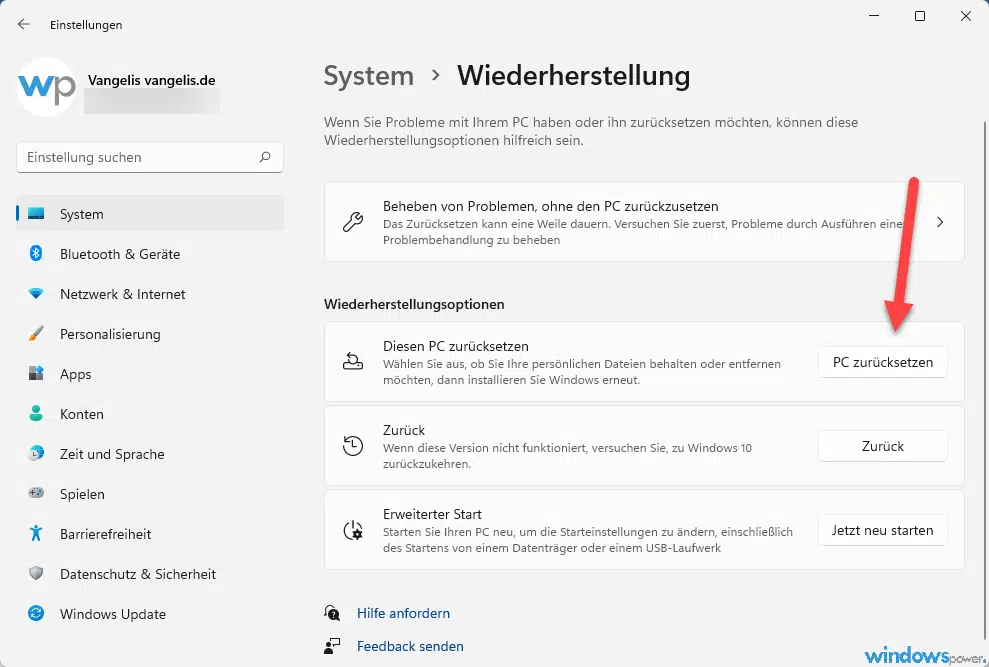The height and width of the screenshot is (667, 989).
Task: Select System in the navigation sidebar
Action: 81,214
